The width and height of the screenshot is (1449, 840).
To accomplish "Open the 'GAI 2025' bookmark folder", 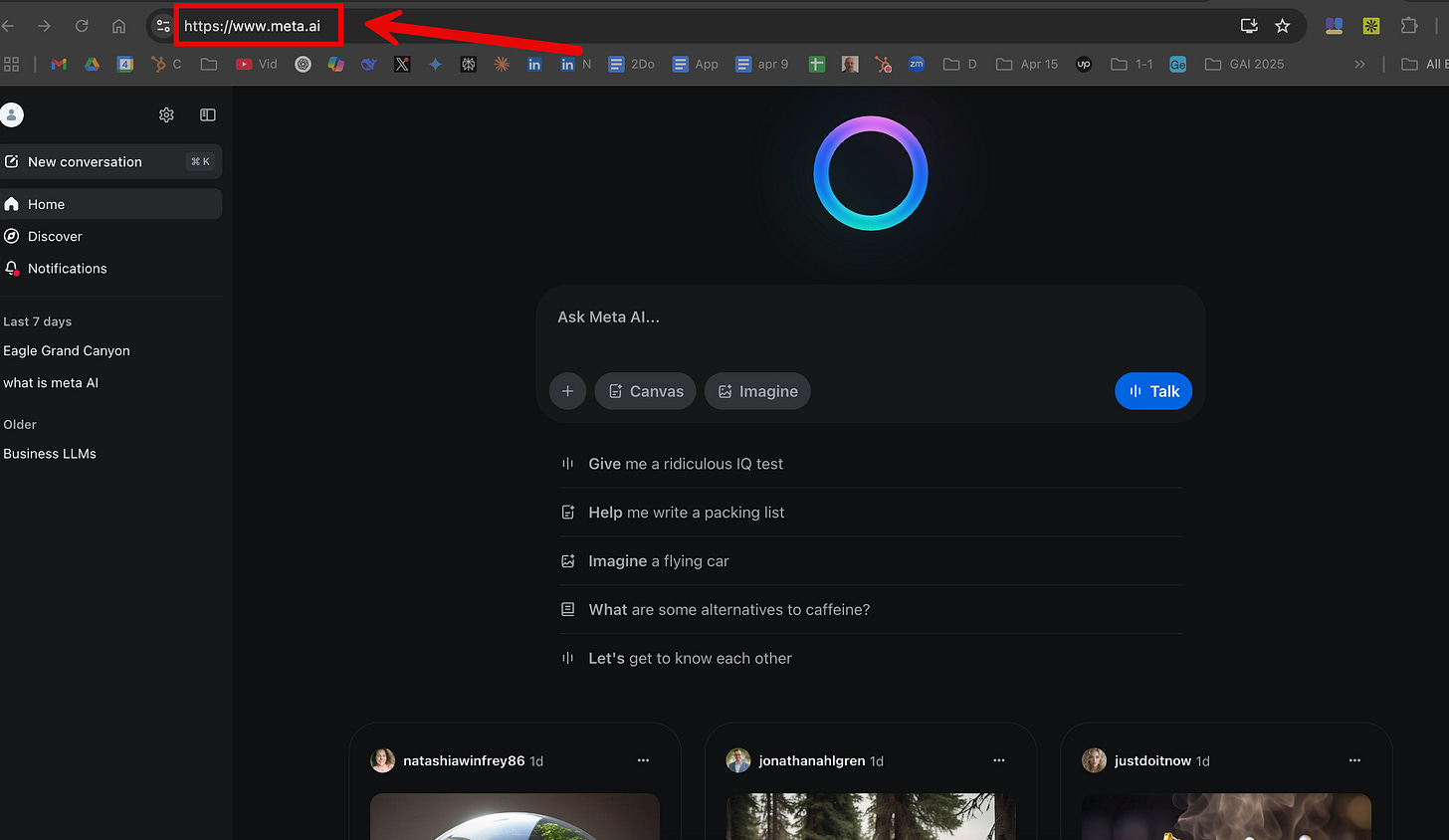I will pyautogui.click(x=1244, y=64).
